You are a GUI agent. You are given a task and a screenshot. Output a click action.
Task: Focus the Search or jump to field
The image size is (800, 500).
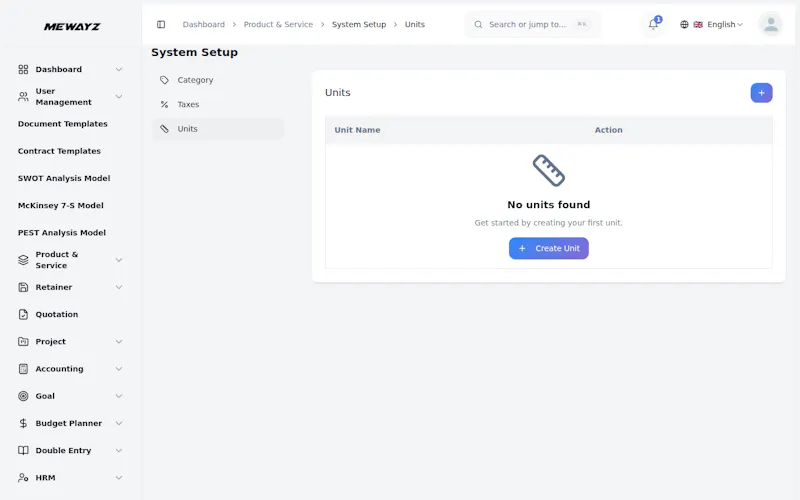[533, 24]
